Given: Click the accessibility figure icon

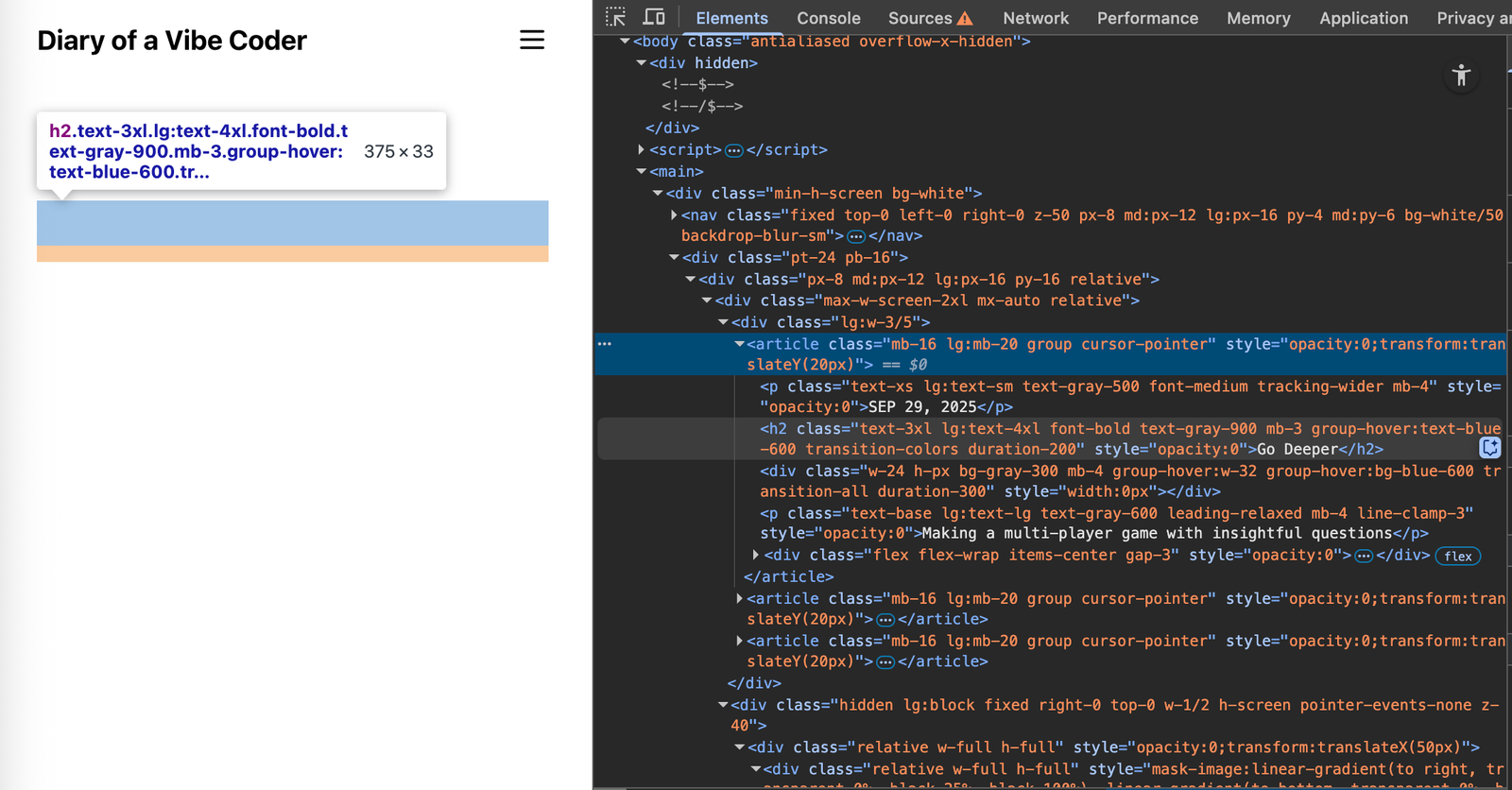Looking at the screenshot, I should [1461, 76].
